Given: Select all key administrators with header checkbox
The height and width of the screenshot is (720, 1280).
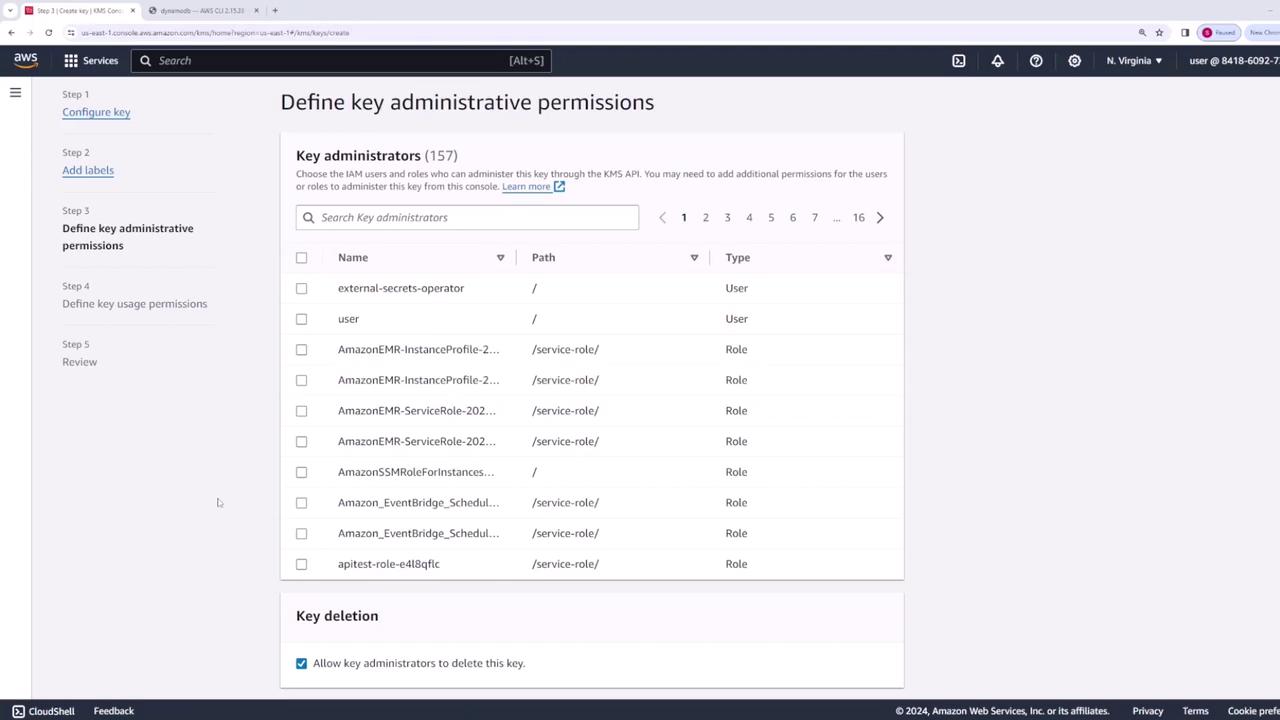Looking at the screenshot, I should pyautogui.click(x=301, y=258).
